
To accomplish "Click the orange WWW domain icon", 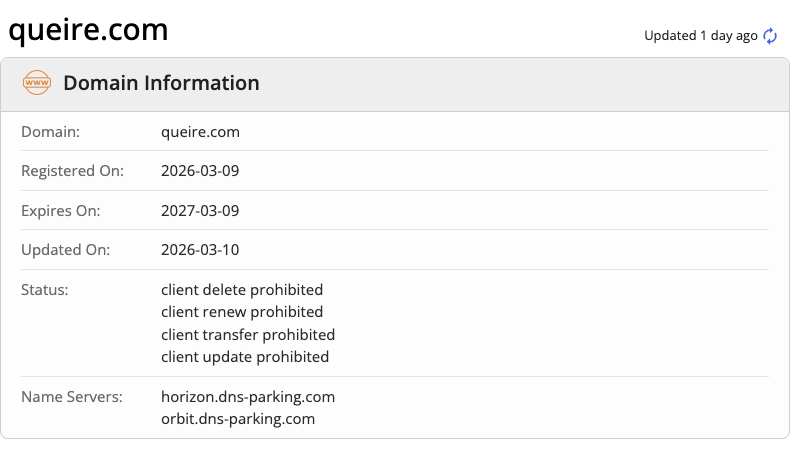I will click(37, 83).
